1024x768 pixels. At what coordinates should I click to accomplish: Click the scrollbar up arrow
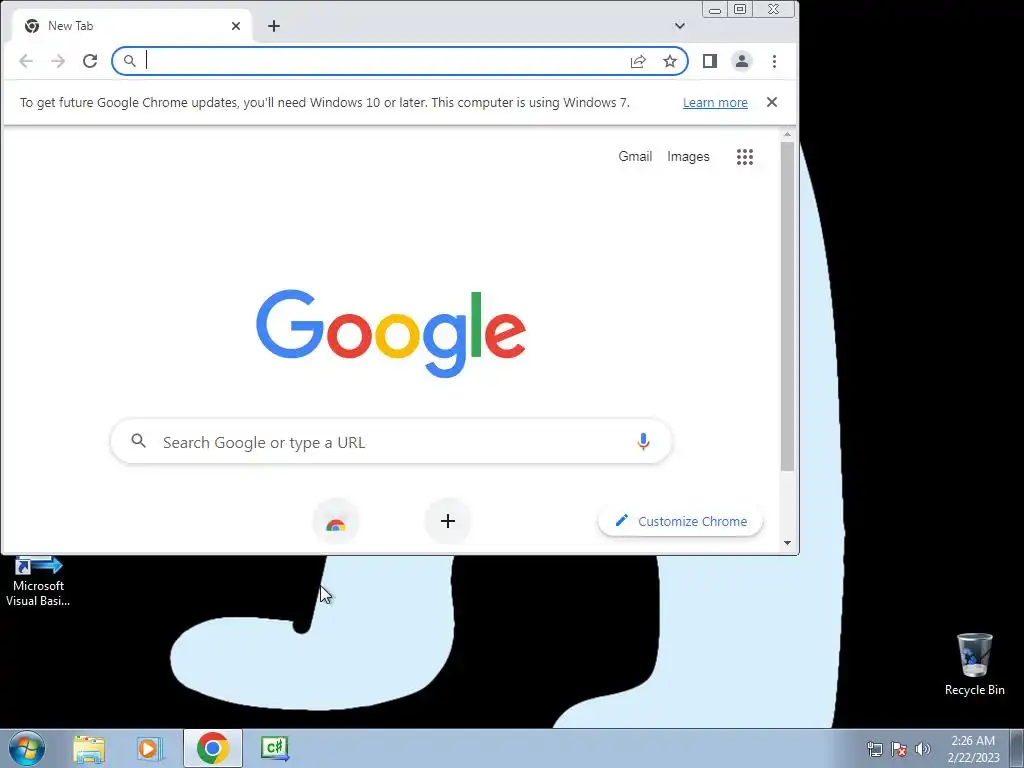tap(788, 135)
